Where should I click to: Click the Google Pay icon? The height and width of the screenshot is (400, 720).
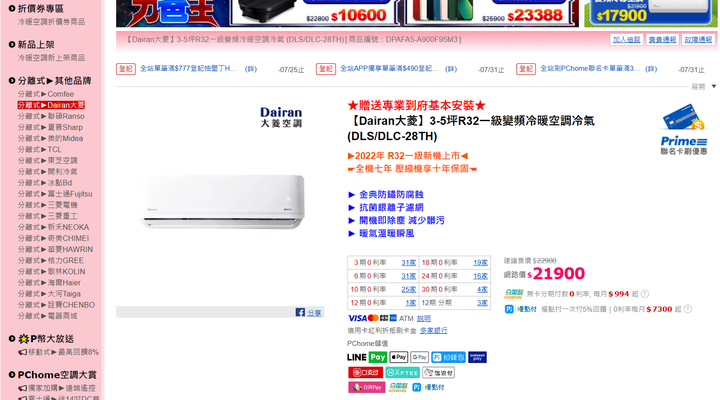[x=419, y=357]
